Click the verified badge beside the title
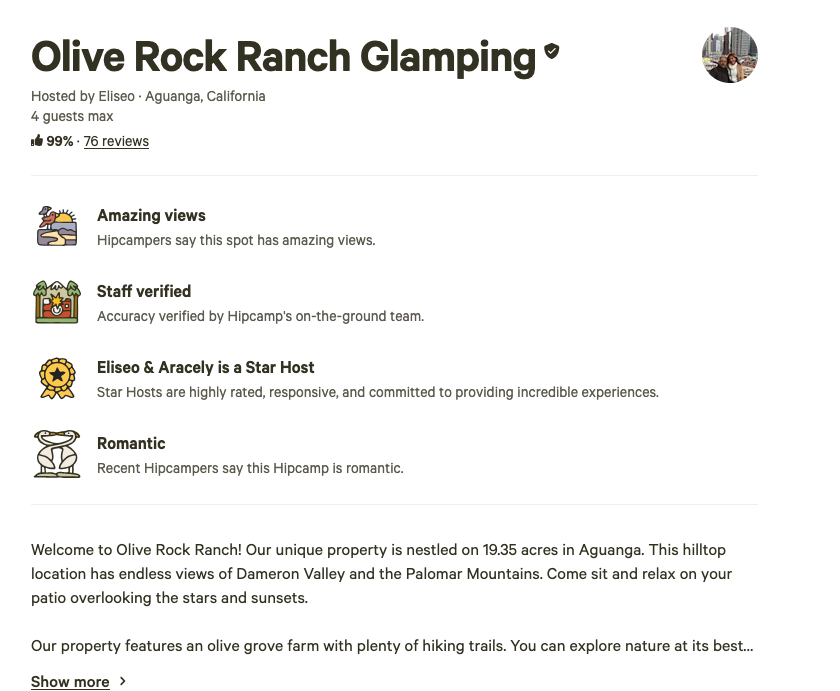This screenshot has height=691, width=840. [x=552, y=51]
